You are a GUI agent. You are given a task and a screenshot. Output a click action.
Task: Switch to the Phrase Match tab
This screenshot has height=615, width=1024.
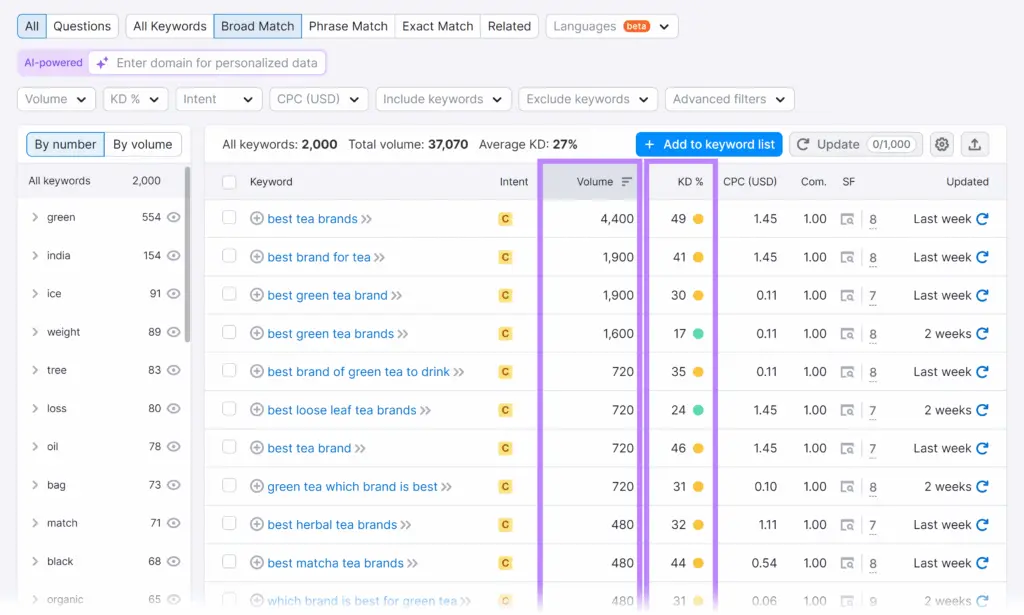click(x=348, y=26)
